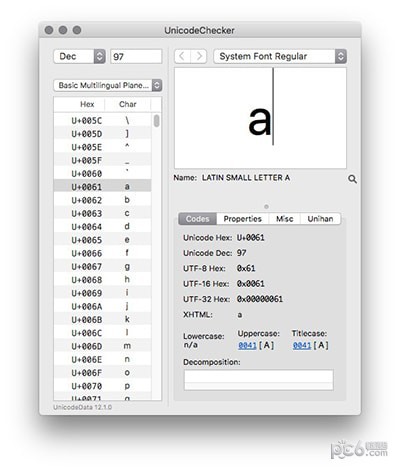Open the Unihan tab
This screenshot has height=471, width=400.
pyautogui.click(x=320, y=219)
